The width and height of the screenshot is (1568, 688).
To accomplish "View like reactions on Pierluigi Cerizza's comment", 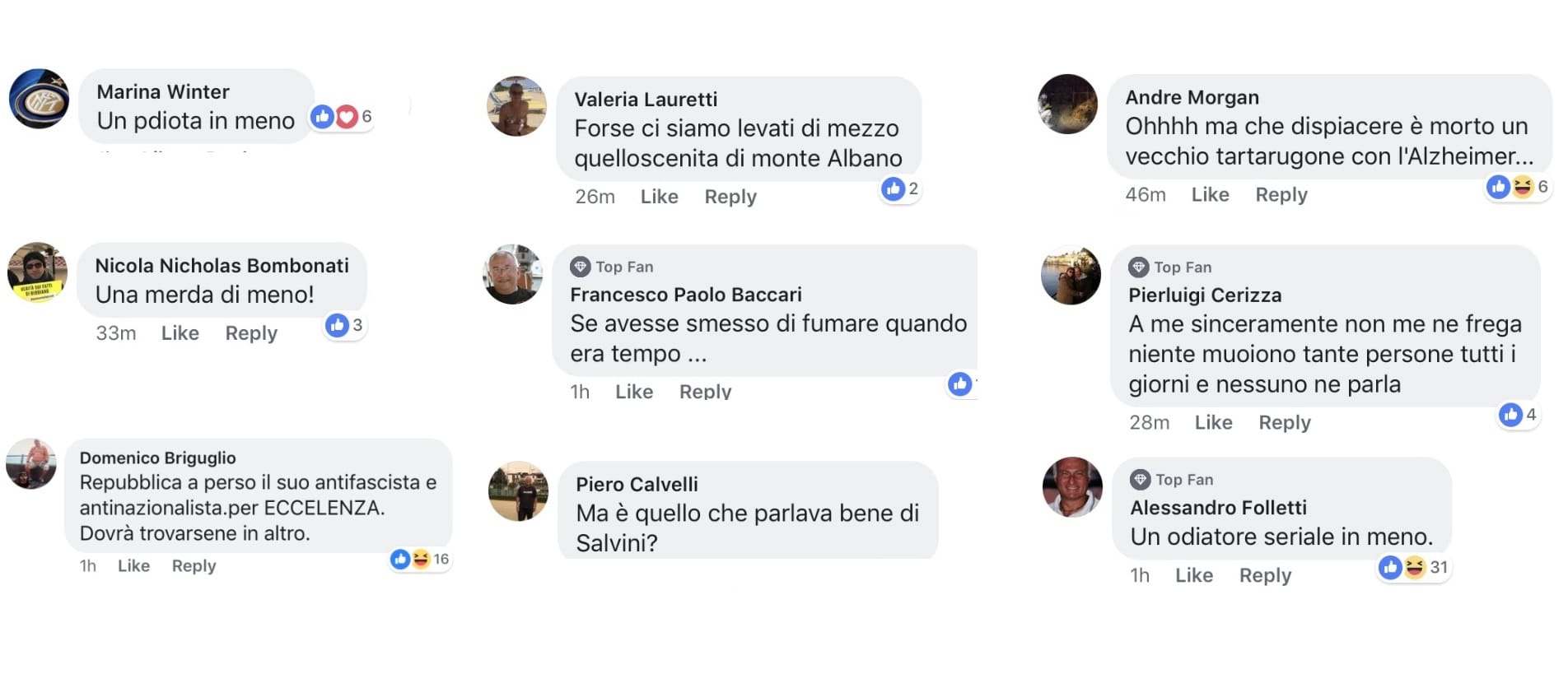I will (1518, 415).
